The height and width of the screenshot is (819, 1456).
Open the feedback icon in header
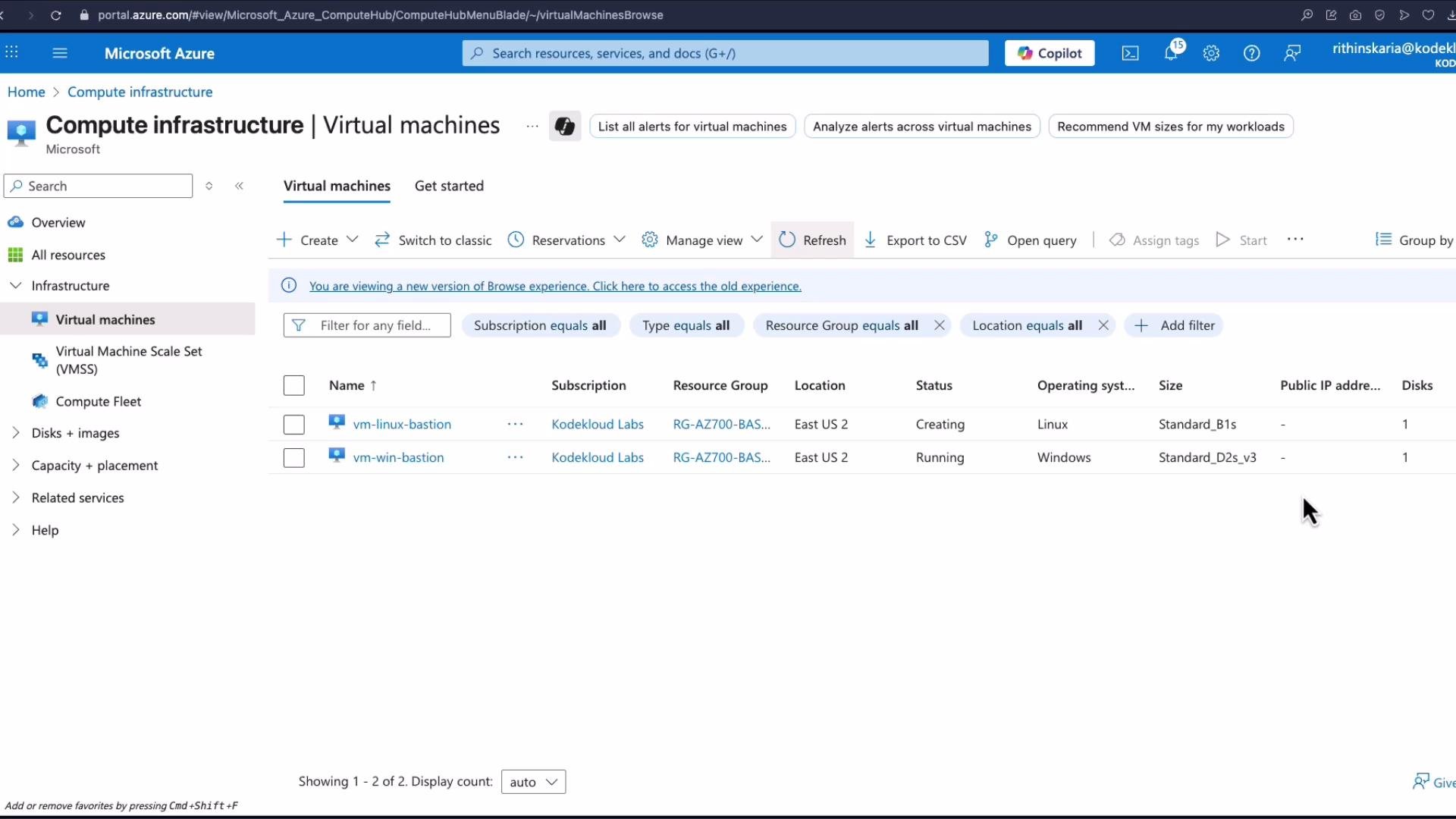click(1292, 53)
